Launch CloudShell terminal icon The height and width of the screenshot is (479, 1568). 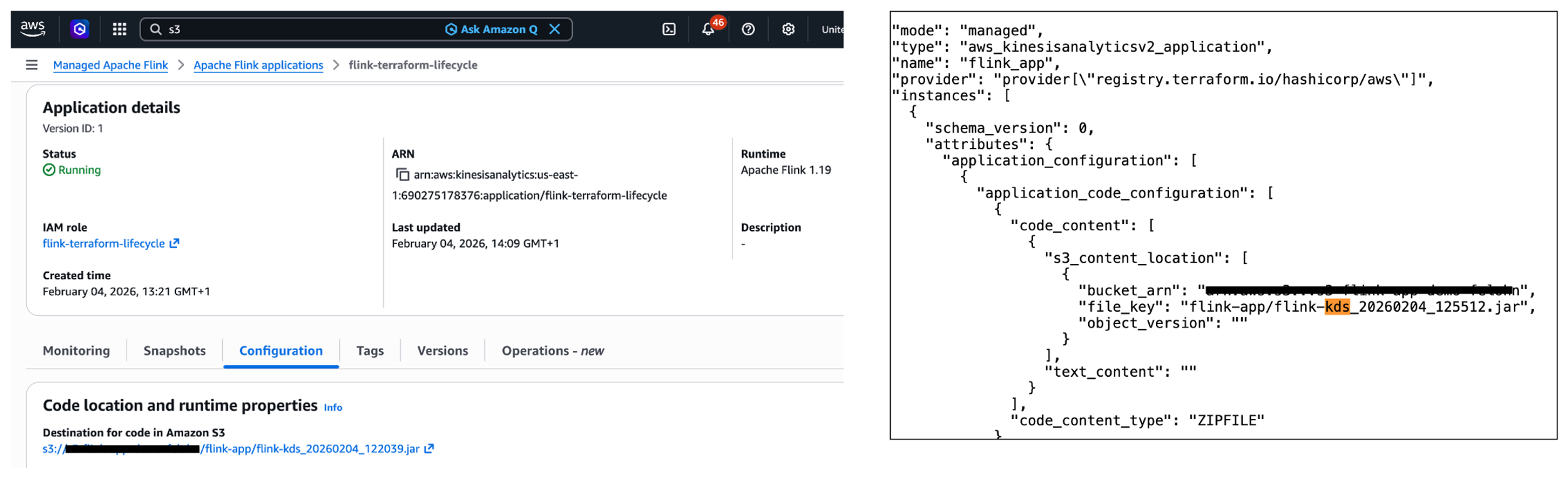(669, 29)
